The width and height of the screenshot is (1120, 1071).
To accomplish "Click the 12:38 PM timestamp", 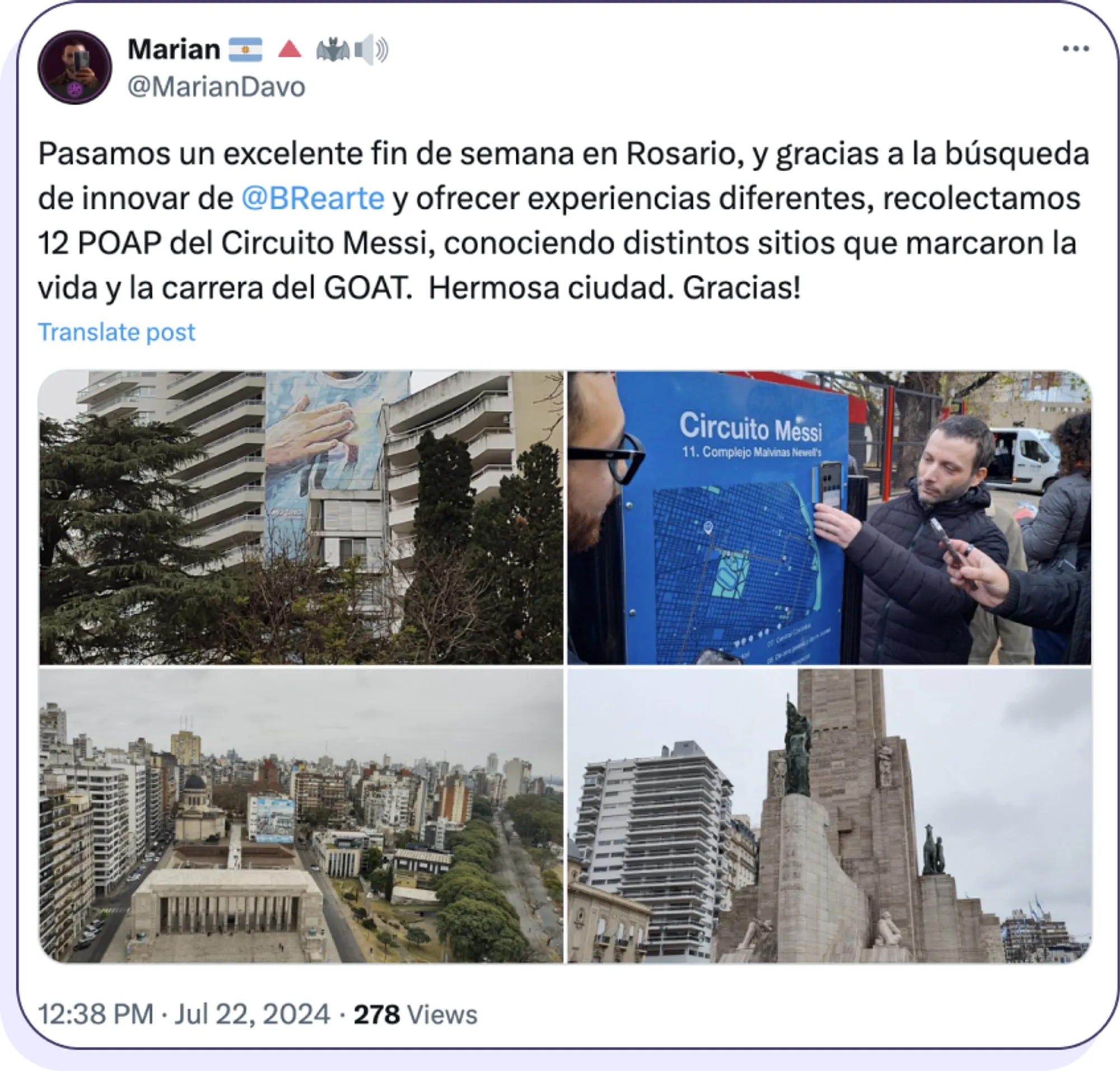I will 96,1014.
